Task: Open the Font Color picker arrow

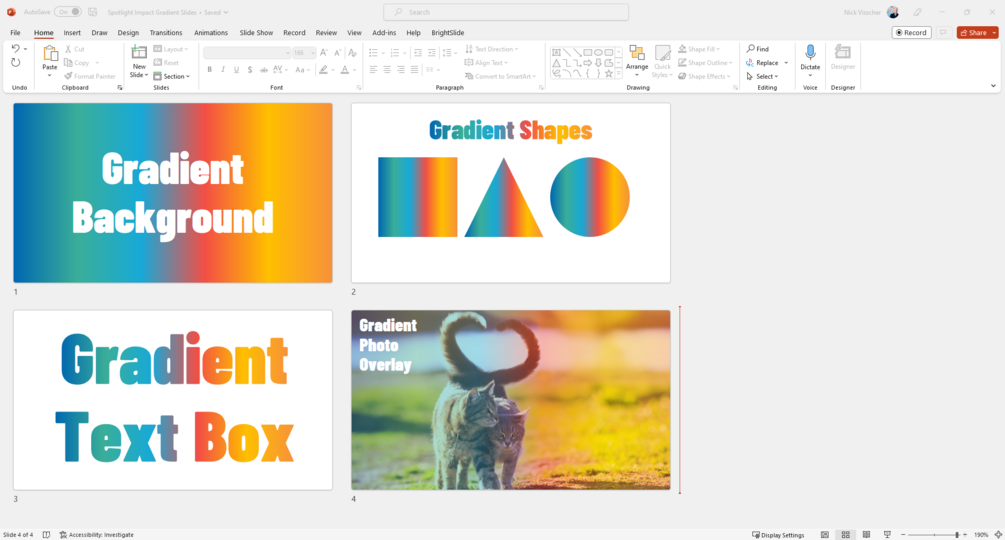Action: coord(354,70)
